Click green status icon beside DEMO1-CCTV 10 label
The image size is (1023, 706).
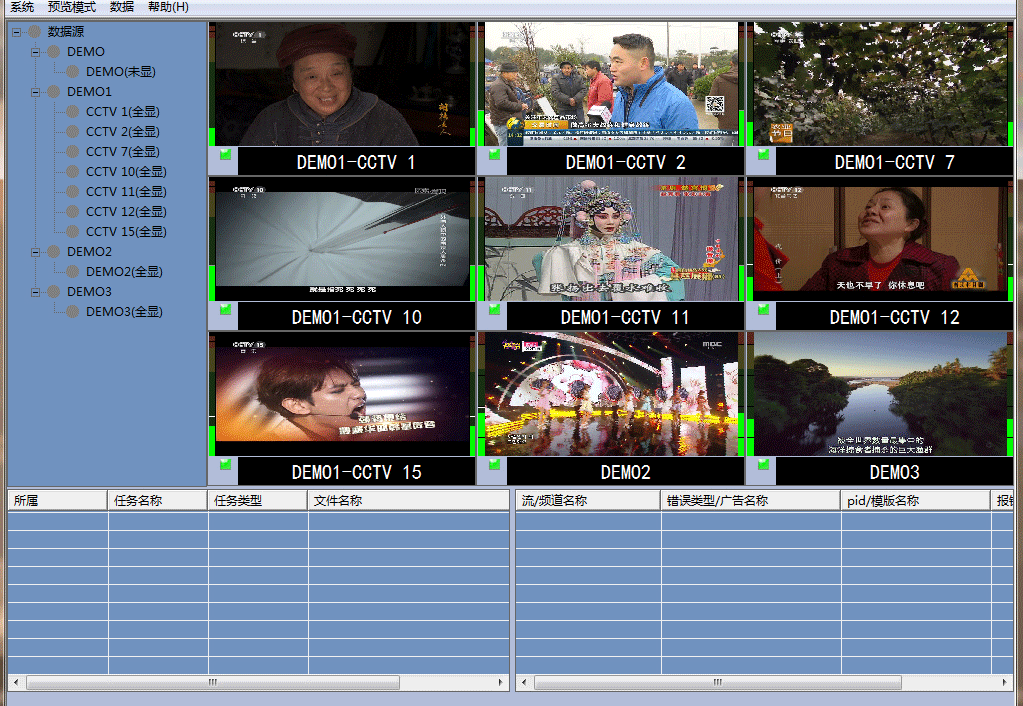click(225, 309)
